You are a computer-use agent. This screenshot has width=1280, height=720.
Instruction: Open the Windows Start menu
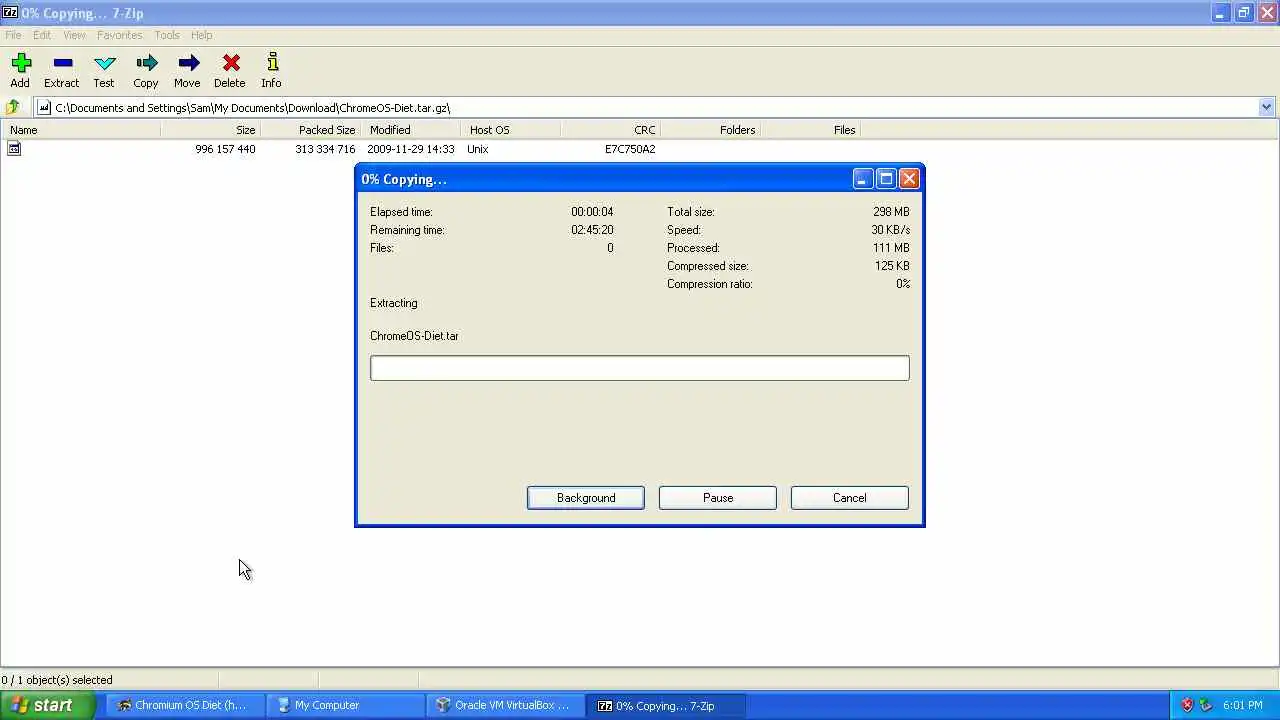click(48, 705)
